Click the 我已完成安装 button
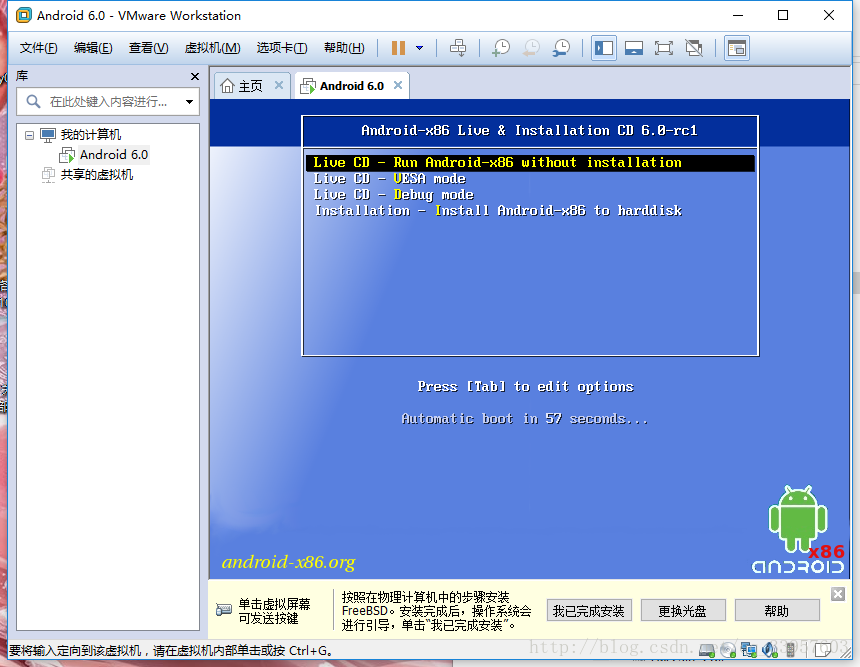Screen dimensions: 860x667 pyautogui.click(x=589, y=611)
